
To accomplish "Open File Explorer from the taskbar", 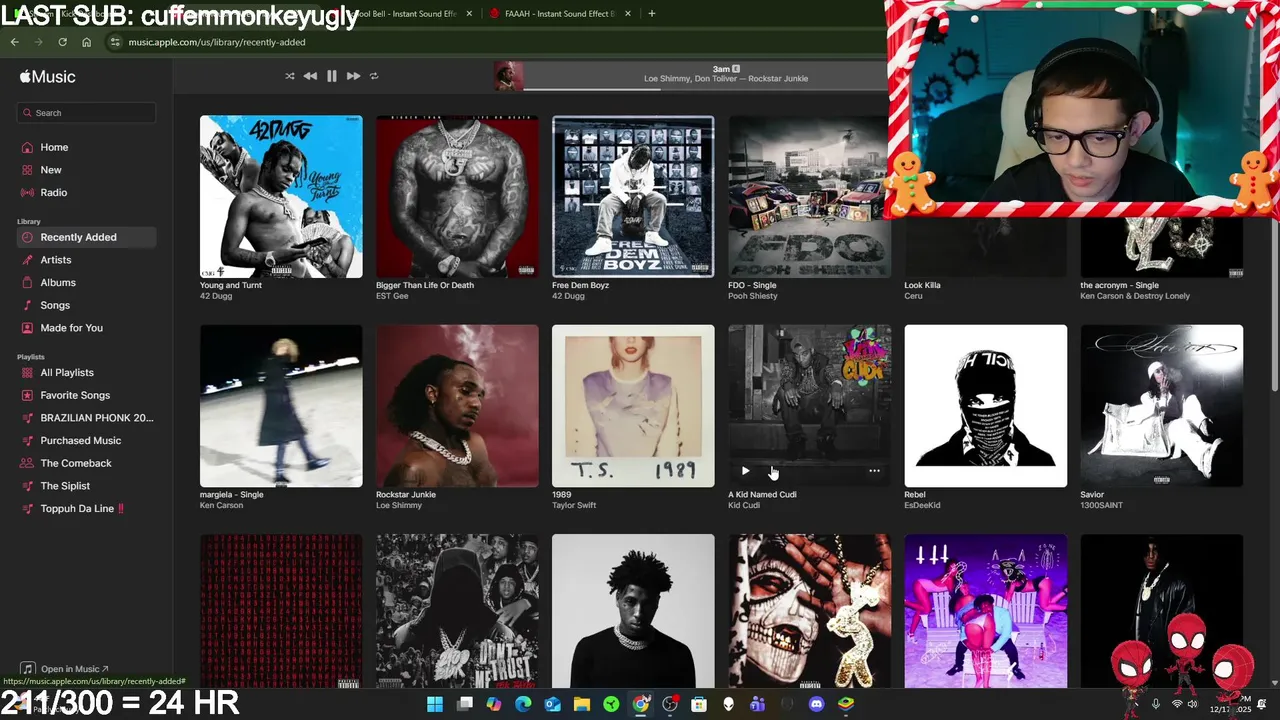I will point(582,704).
